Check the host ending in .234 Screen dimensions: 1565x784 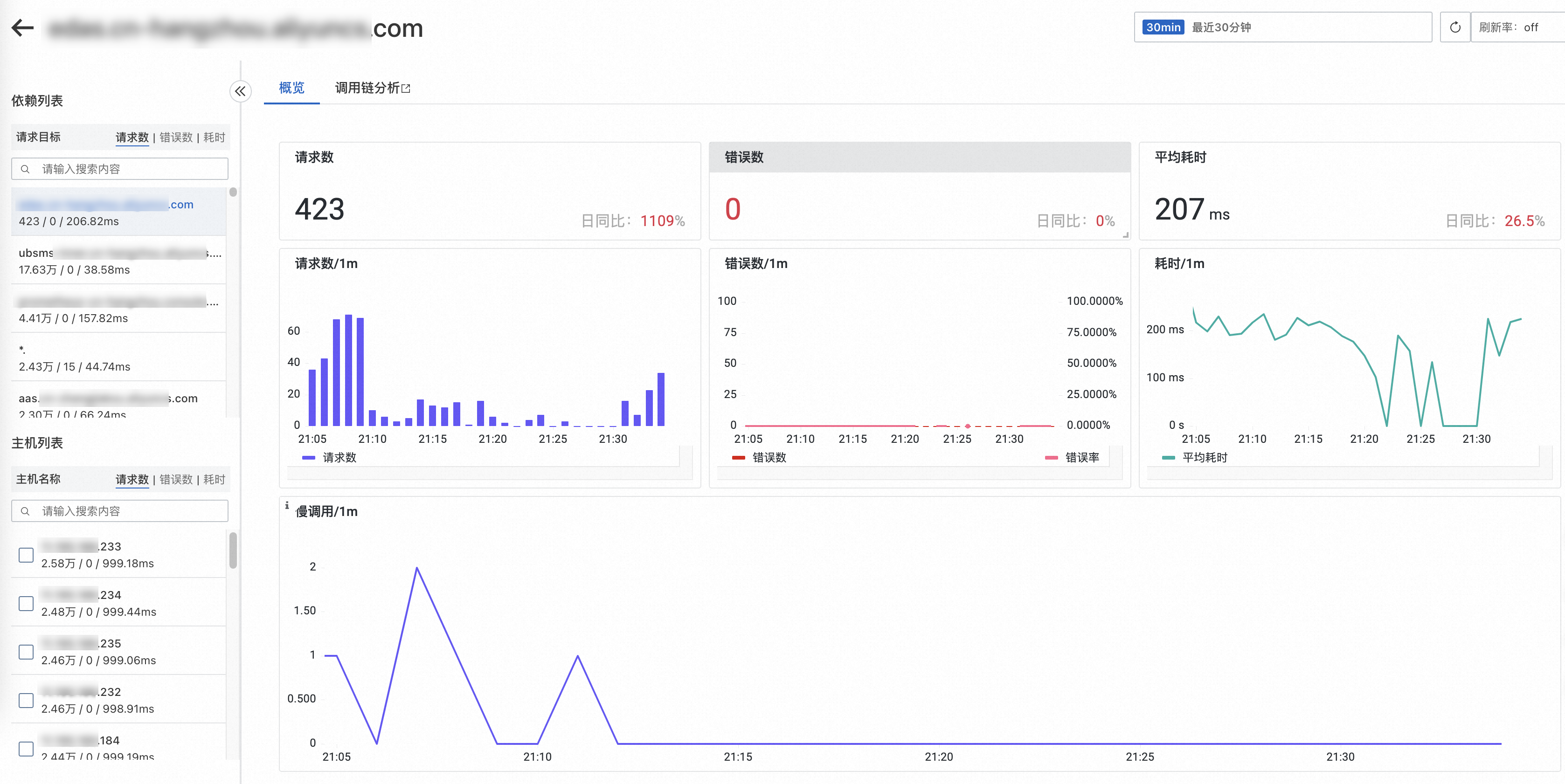(x=26, y=604)
